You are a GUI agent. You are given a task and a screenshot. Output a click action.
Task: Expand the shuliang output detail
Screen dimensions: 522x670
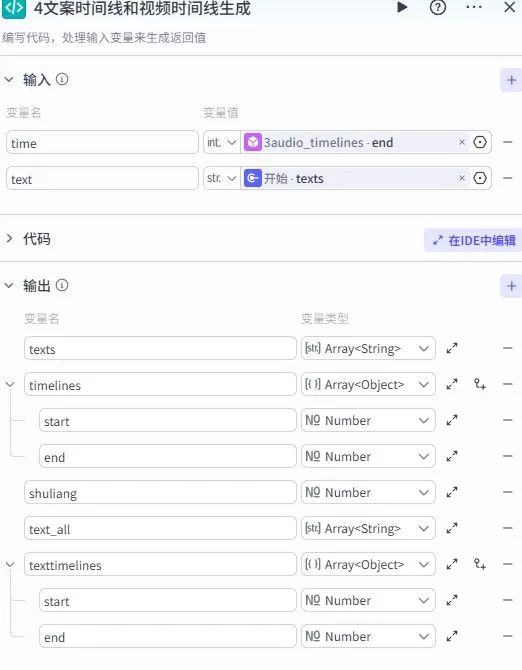pos(452,492)
